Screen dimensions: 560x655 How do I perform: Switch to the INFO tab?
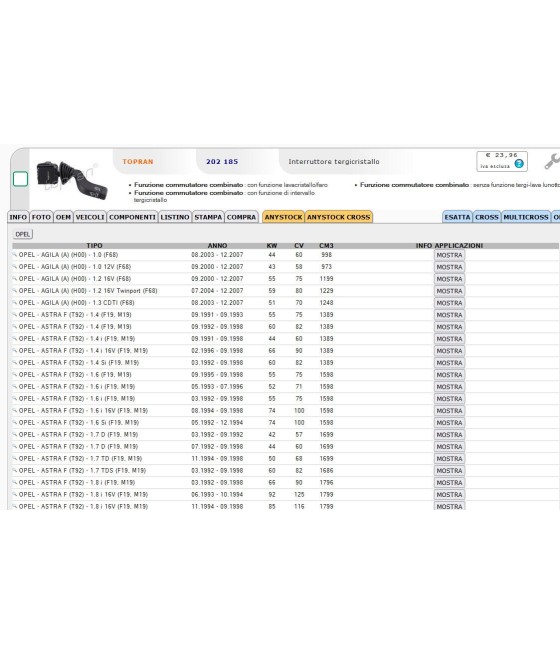[18, 217]
